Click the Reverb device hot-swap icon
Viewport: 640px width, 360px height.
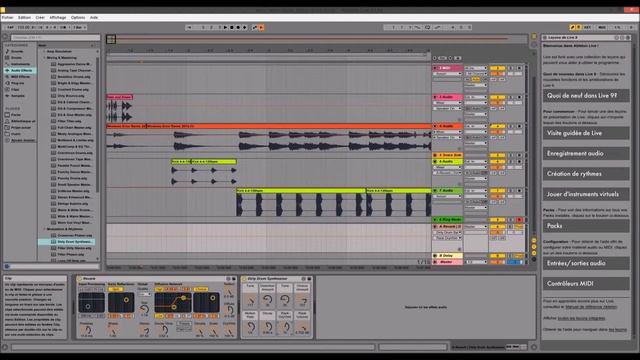pyautogui.click(x=228, y=279)
